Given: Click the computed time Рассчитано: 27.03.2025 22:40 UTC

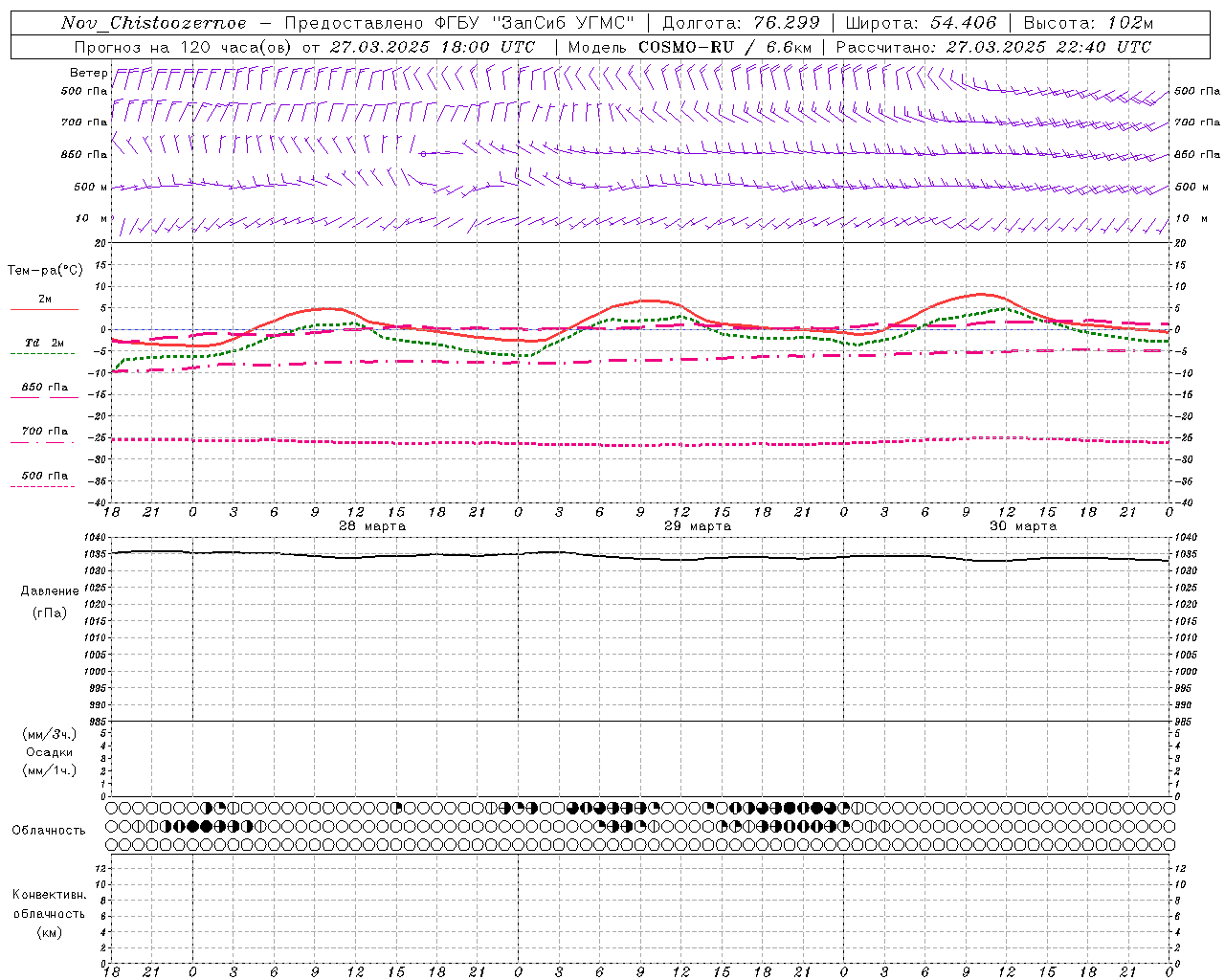Looking at the screenshot, I should point(993,47).
